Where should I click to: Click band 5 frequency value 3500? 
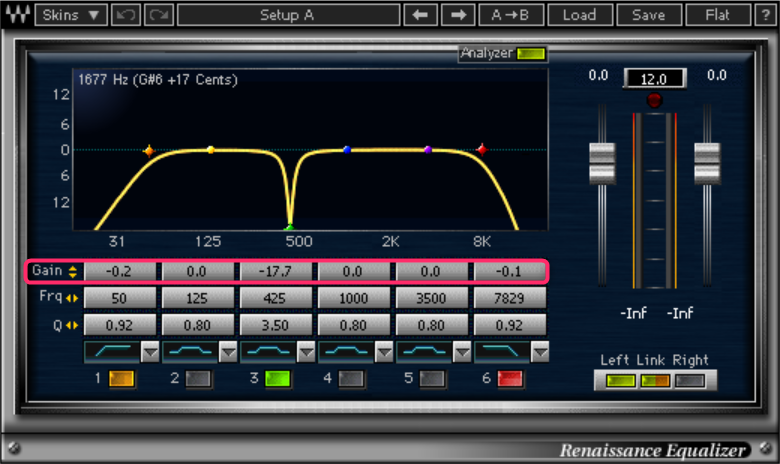431,298
